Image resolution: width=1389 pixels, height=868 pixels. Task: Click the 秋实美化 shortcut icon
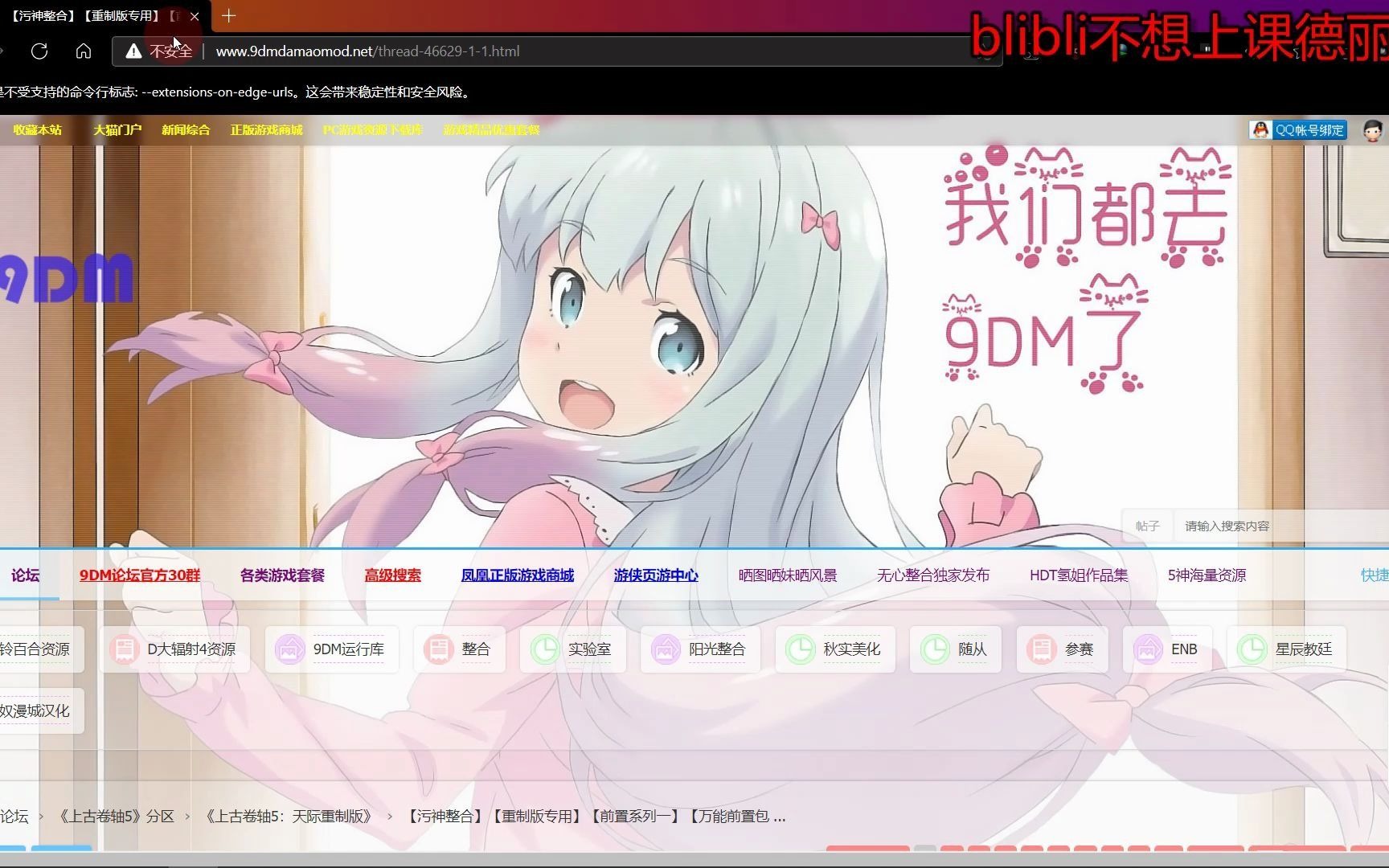(x=800, y=649)
